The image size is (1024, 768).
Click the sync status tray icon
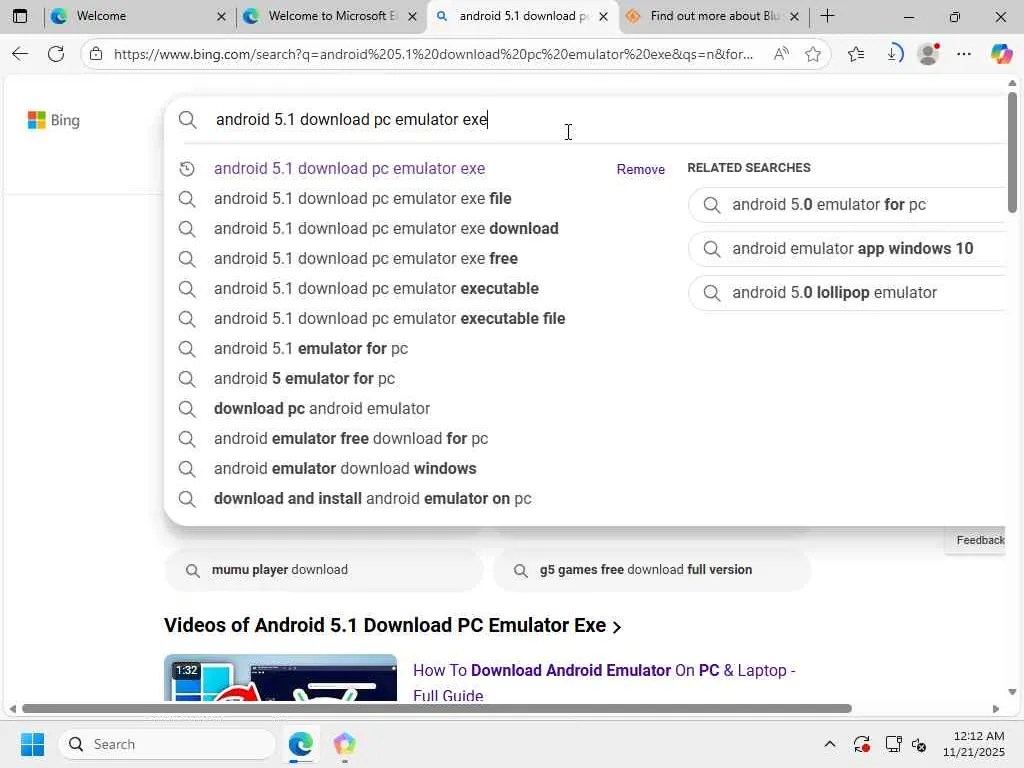click(861, 744)
